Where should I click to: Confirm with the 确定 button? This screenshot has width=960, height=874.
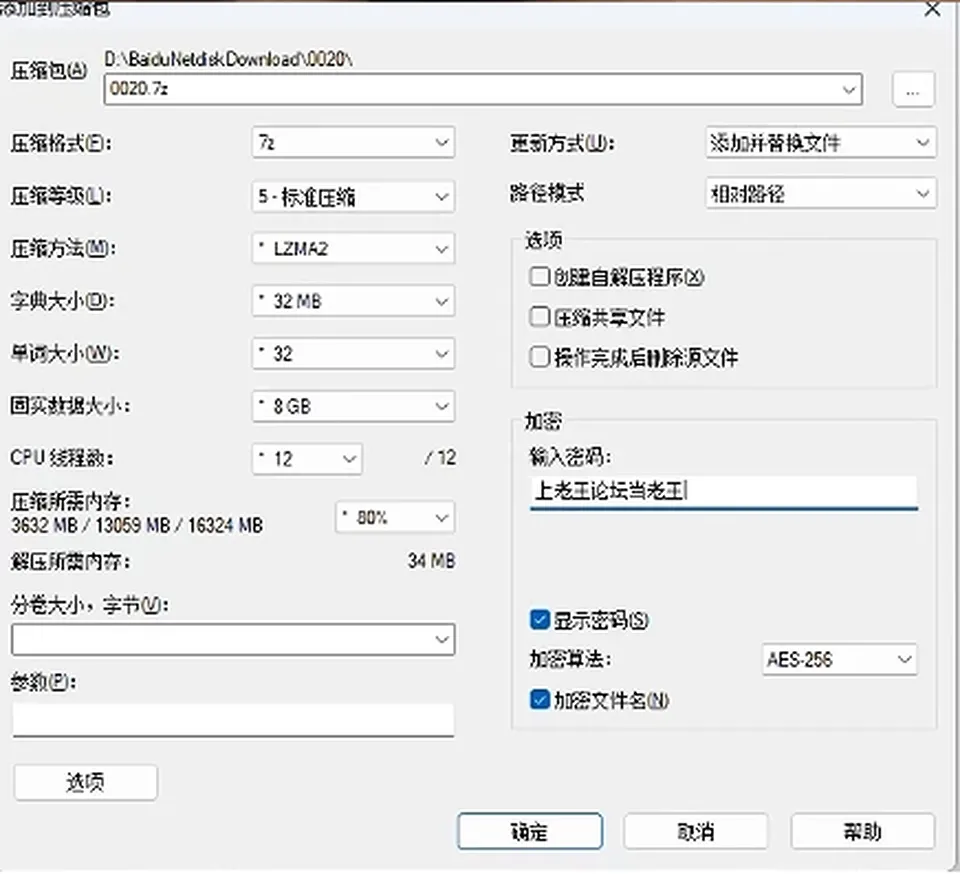click(530, 831)
